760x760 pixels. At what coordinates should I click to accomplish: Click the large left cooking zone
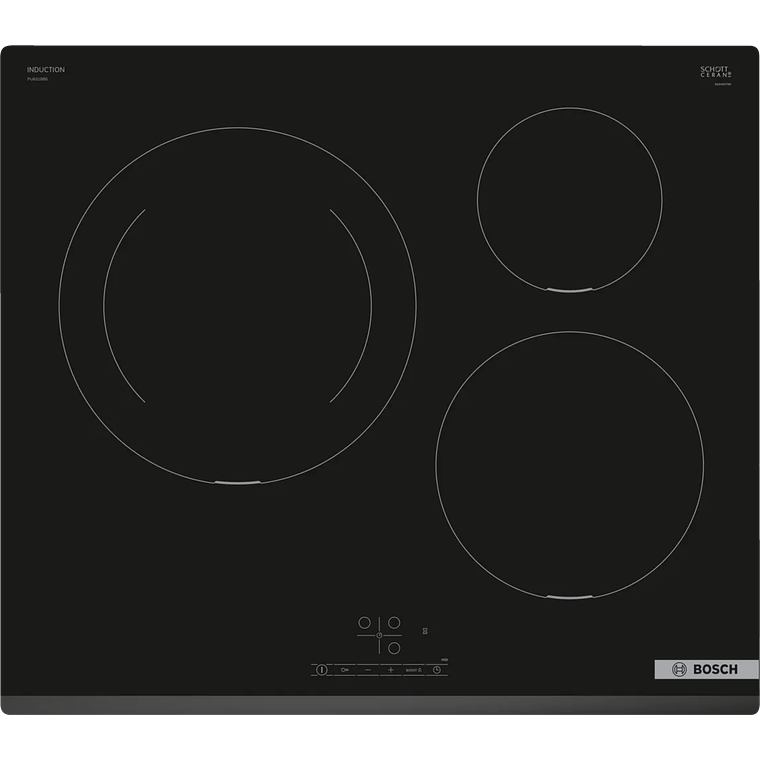tap(237, 305)
